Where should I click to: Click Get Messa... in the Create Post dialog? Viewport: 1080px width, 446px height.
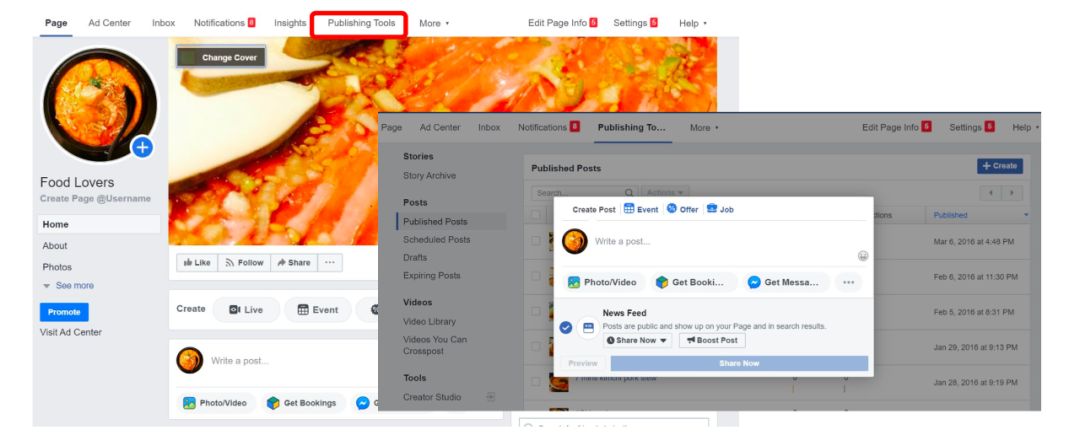point(786,282)
